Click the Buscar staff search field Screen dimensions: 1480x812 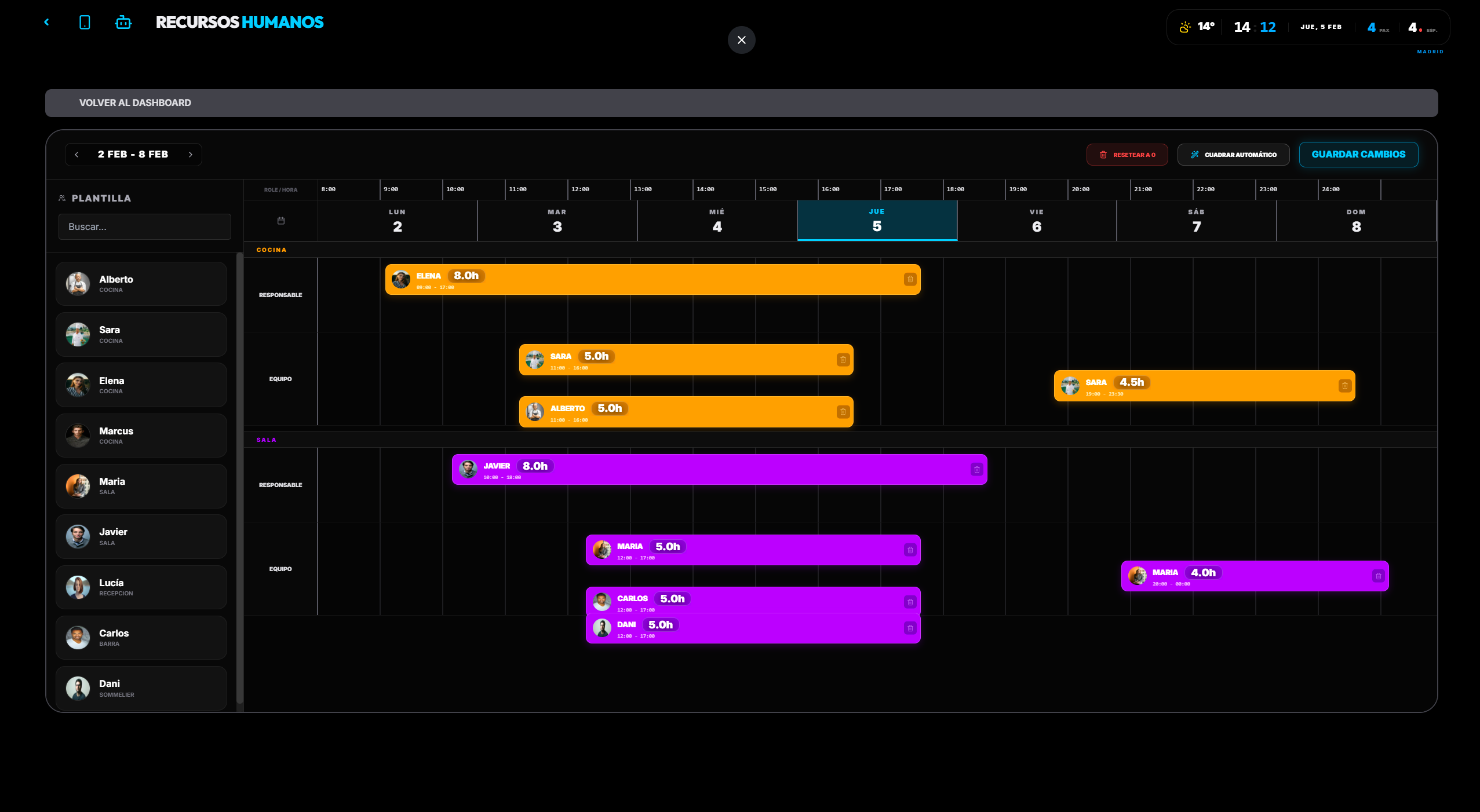(x=145, y=226)
